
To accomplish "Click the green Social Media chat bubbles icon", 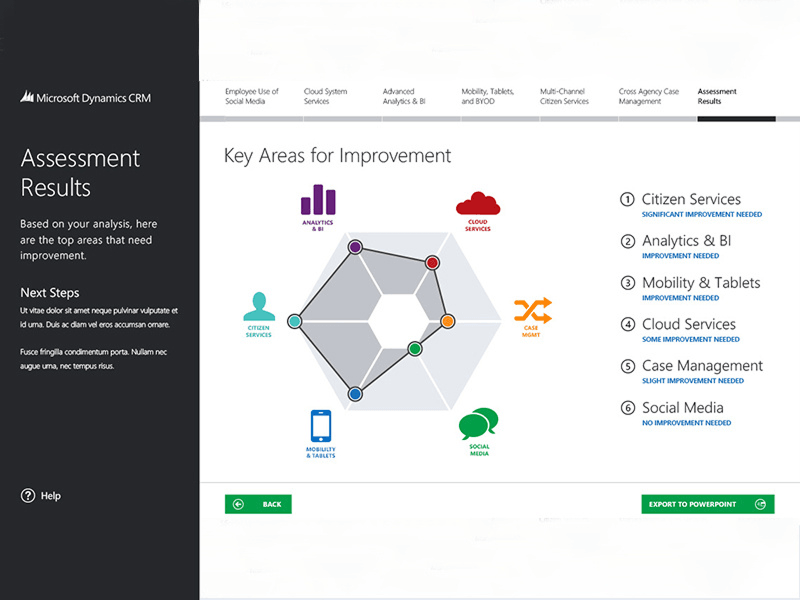I will pos(479,424).
